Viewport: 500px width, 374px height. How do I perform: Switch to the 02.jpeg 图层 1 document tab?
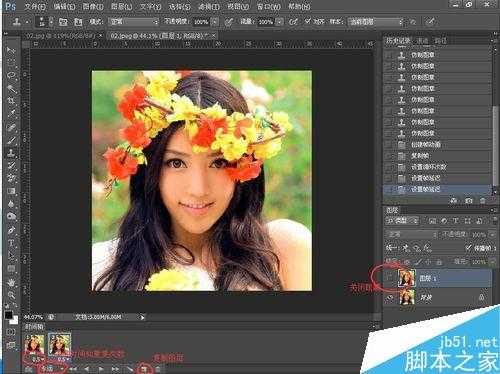(x=162, y=35)
